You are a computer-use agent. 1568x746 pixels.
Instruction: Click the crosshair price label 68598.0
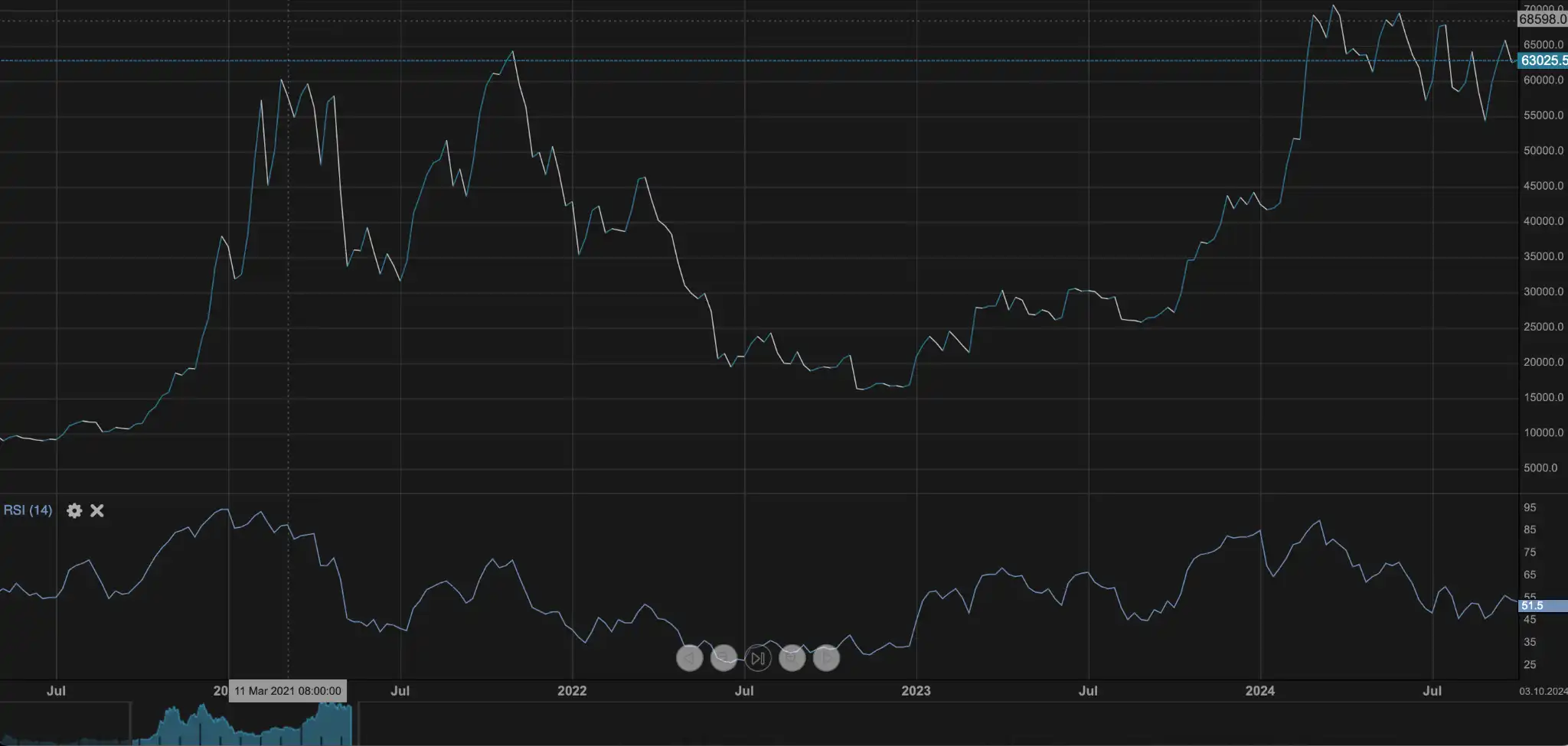click(1543, 20)
